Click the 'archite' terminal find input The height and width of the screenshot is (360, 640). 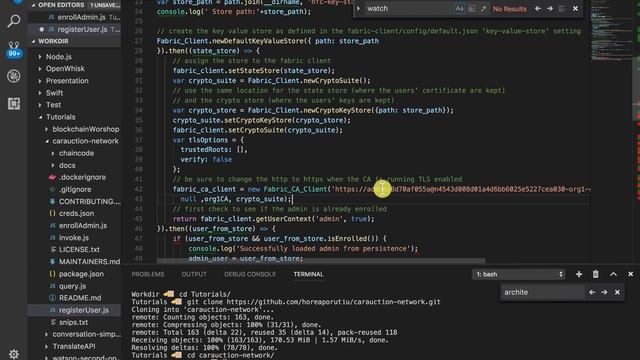(543, 292)
